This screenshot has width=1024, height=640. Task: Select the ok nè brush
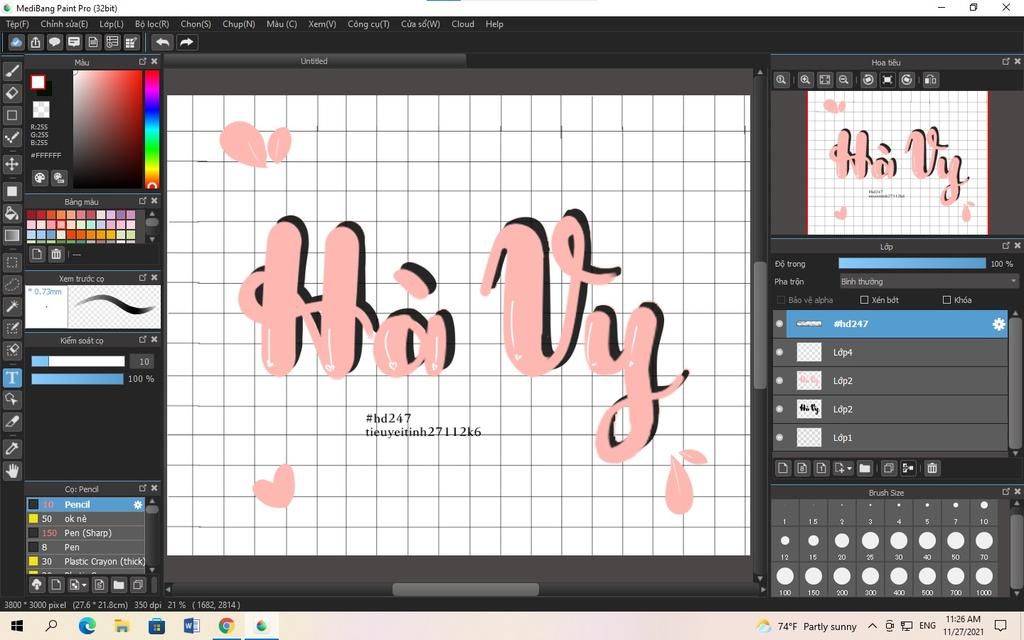tap(86, 519)
